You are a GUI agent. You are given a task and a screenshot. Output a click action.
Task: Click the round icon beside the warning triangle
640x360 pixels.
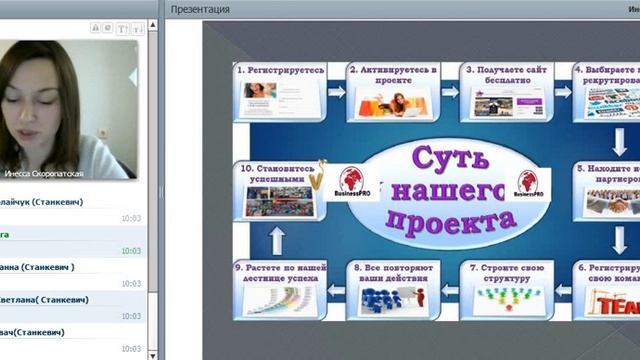(x=108, y=28)
